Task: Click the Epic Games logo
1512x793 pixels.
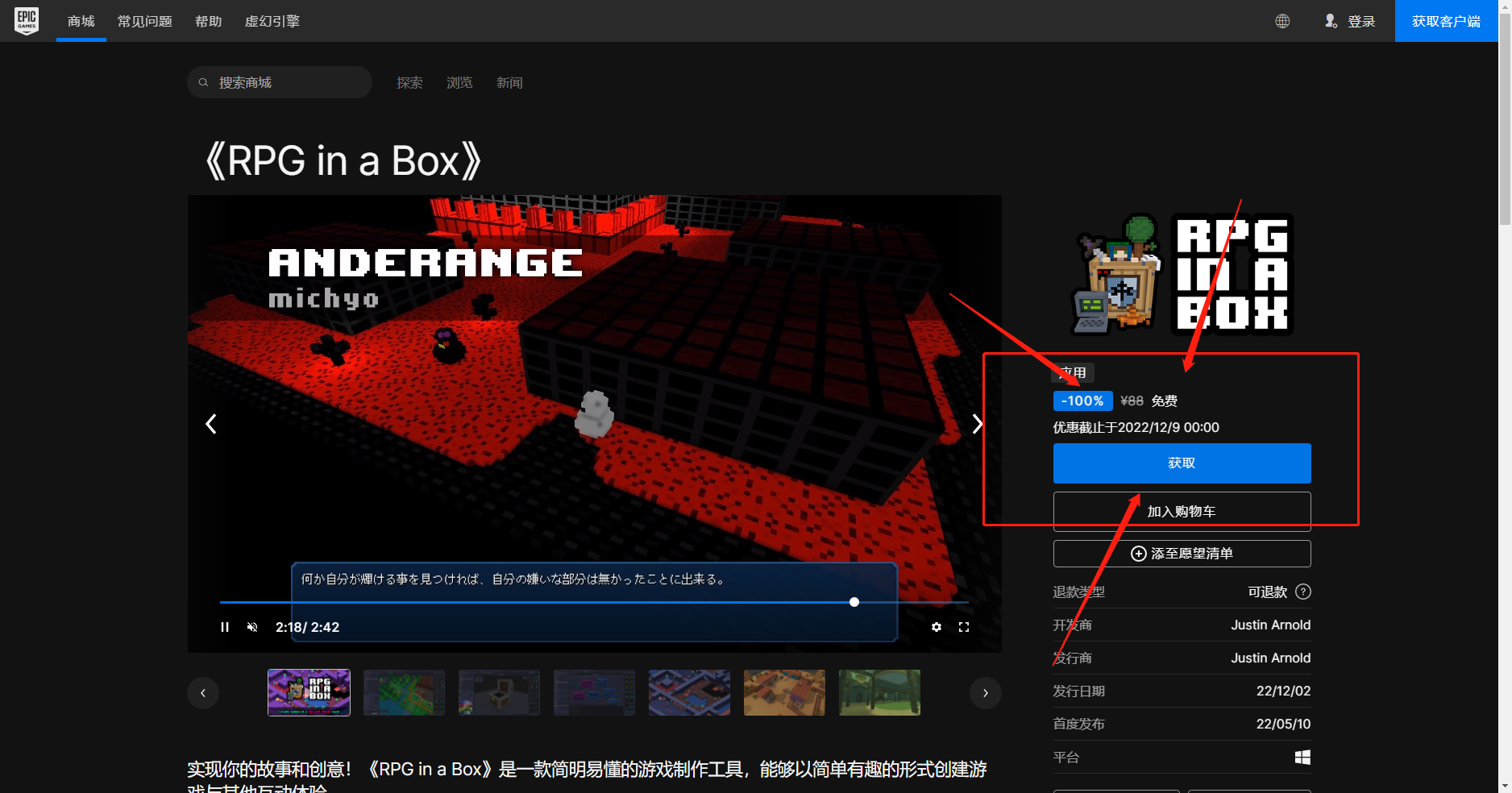Action: pyautogui.click(x=27, y=21)
